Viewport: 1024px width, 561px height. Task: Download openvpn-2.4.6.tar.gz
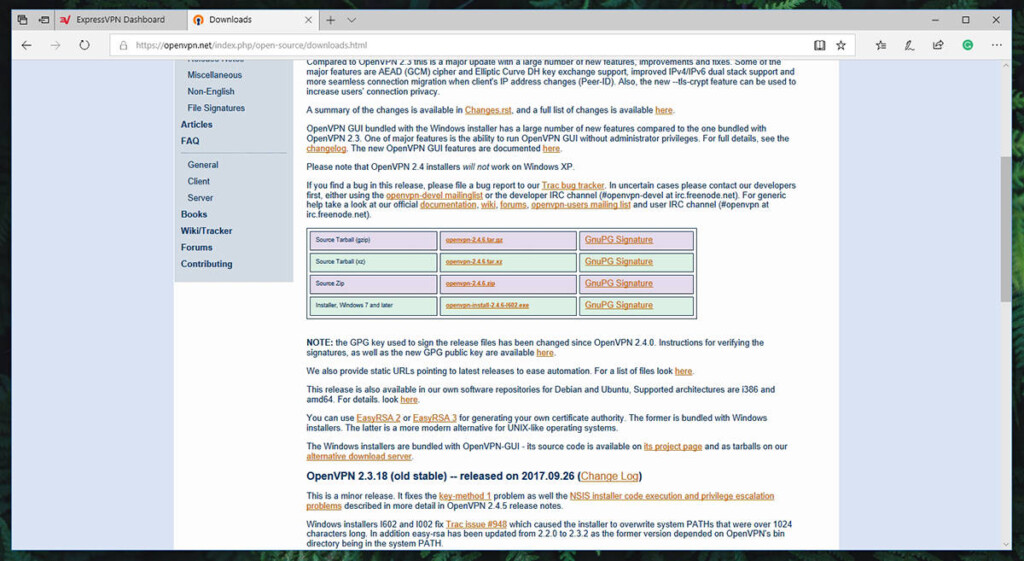pos(474,240)
